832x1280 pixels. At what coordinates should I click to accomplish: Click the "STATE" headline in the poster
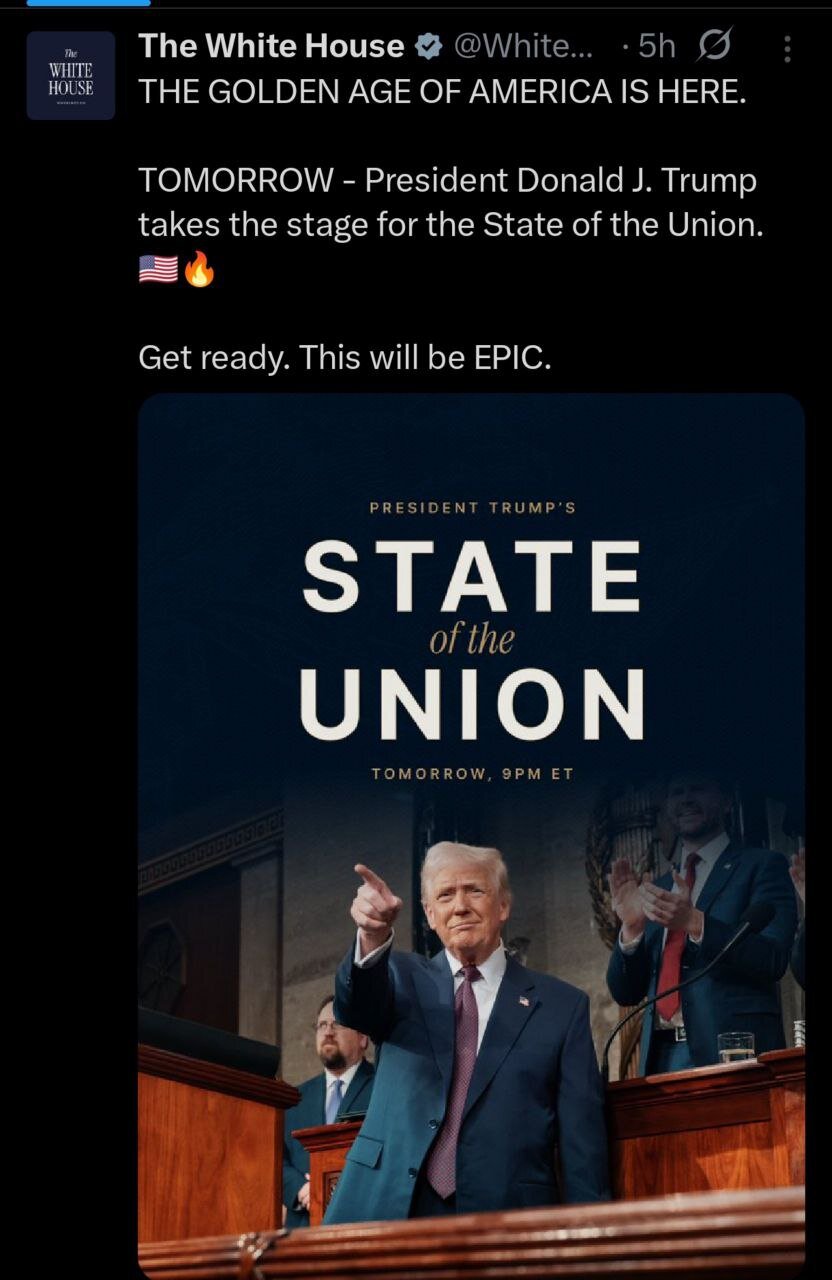click(x=471, y=576)
